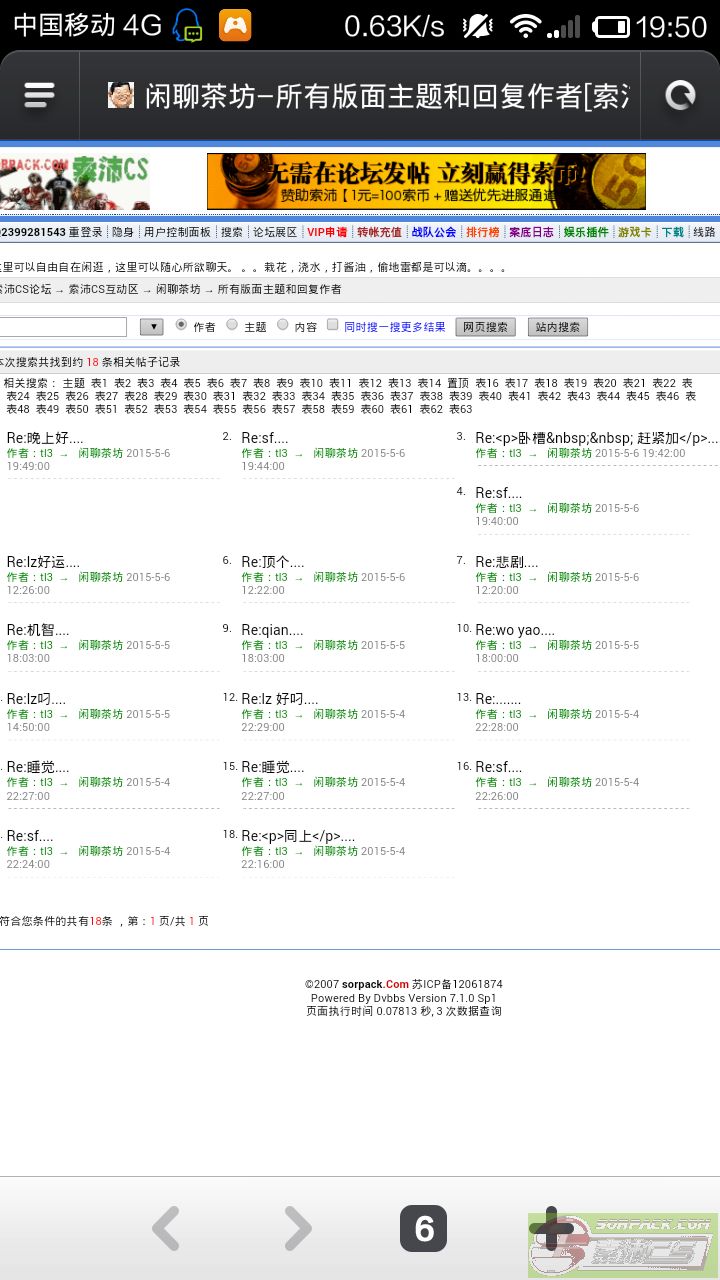Tap the page reload icon
This screenshot has width=720, height=1280.
680,95
